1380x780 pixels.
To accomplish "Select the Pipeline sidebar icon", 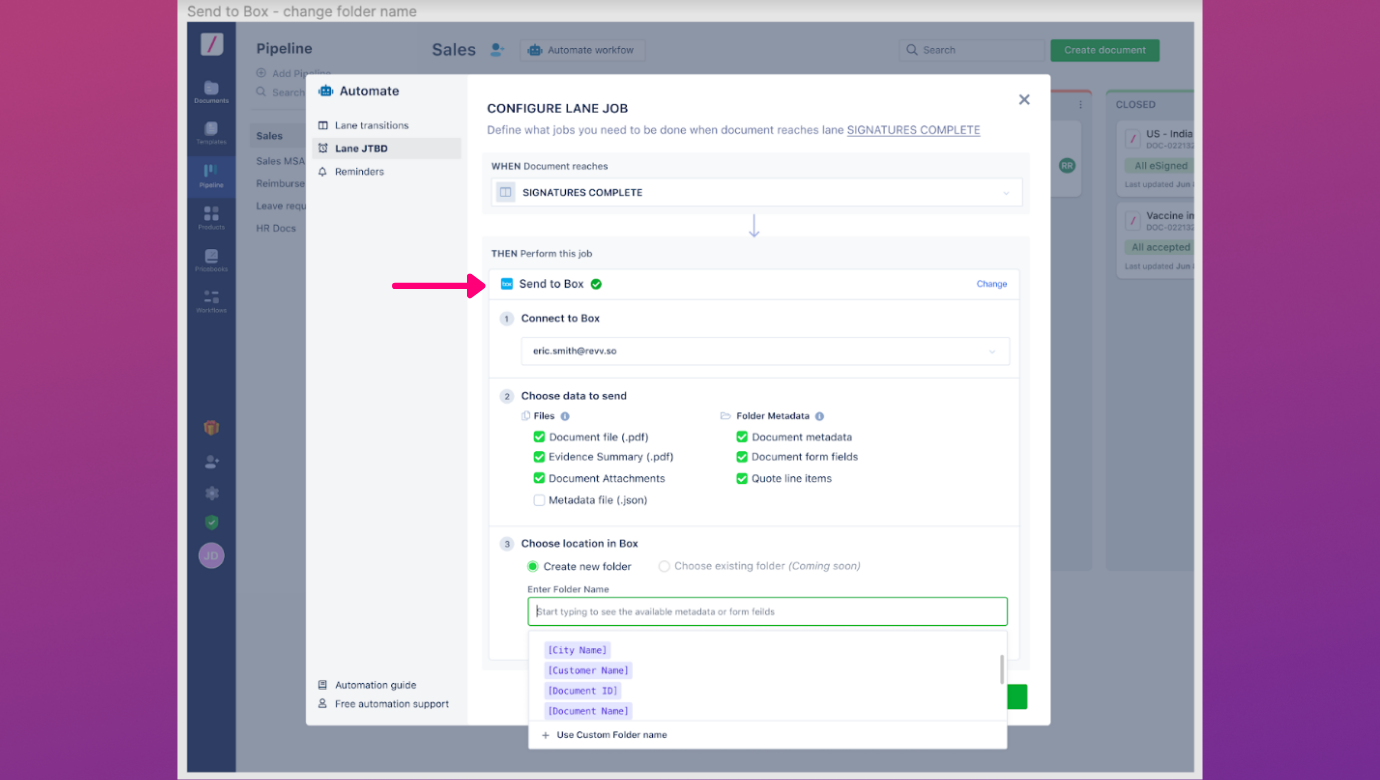I will [211, 176].
